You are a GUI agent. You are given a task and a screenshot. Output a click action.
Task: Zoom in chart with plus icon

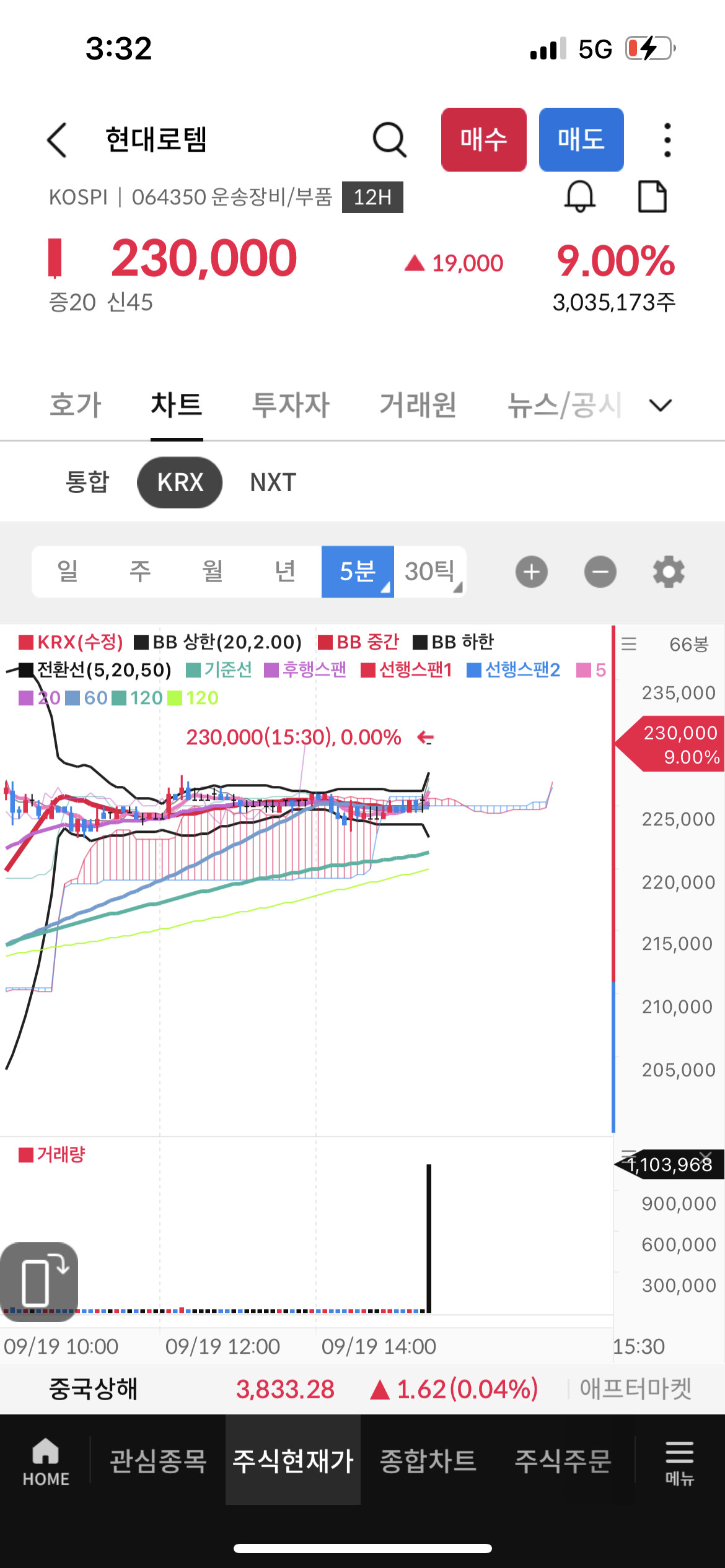click(x=532, y=572)
